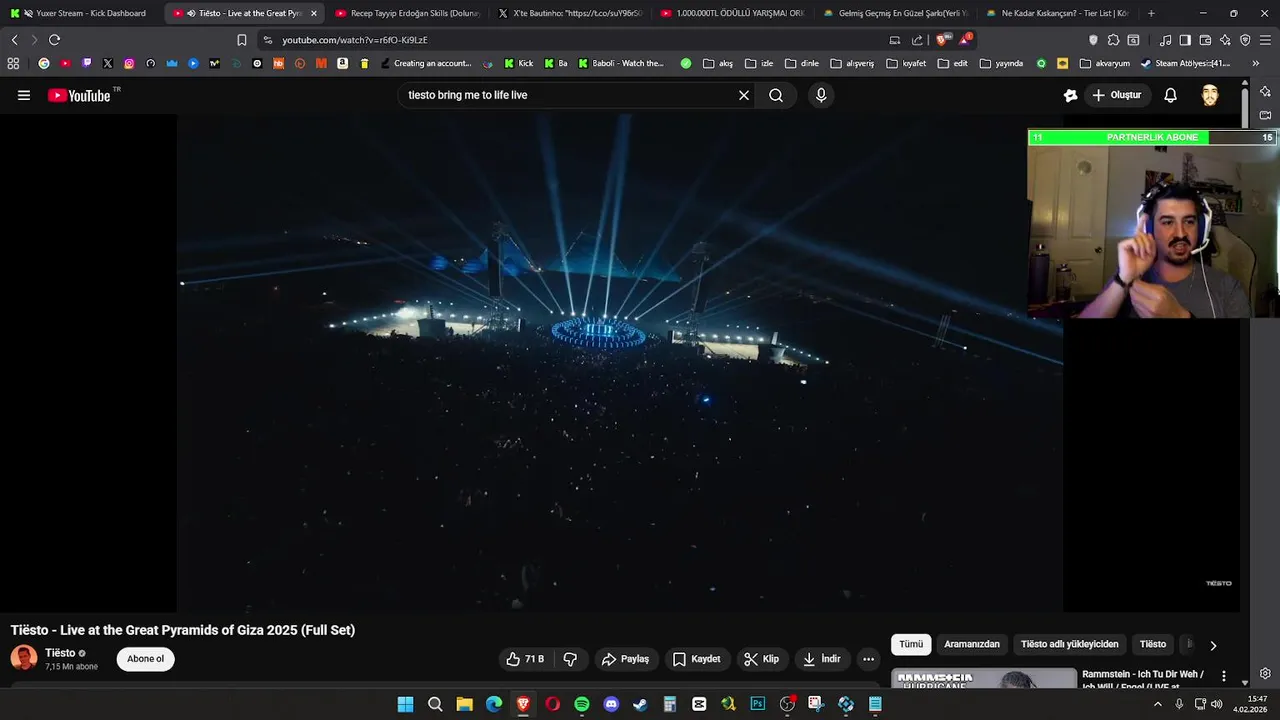Open the kıyafet bookmarks folder
Image resolution: width=1280 pixels, height=720 pixels.
click(x=906, y=63)
